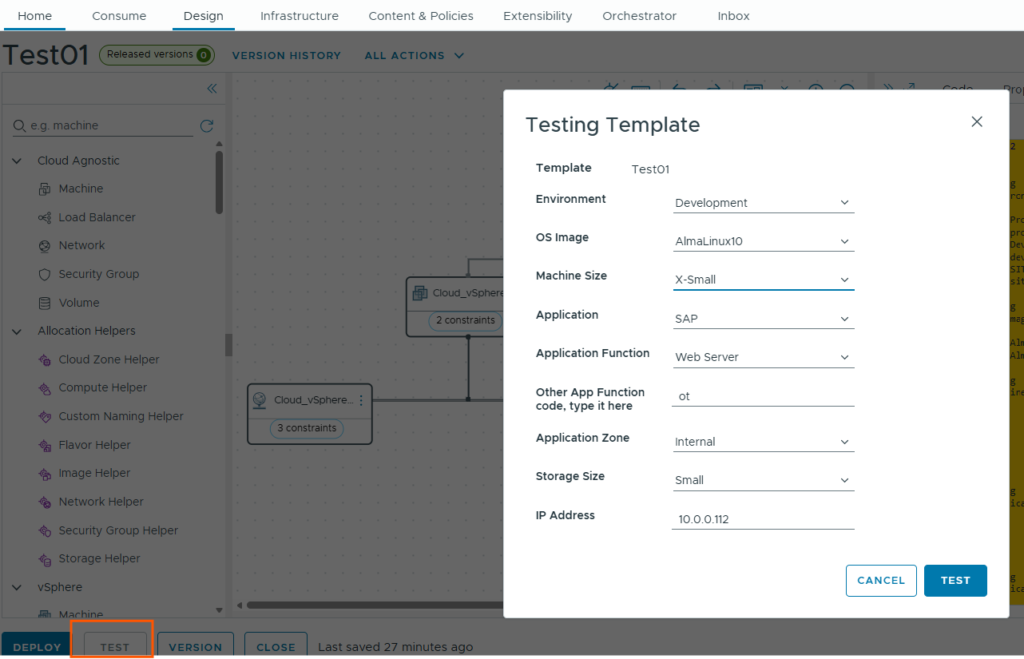Open the Orchestrator tab
Image resolution: width=1024 pixels, height=659 pixels.
click(x=639, y=16)
